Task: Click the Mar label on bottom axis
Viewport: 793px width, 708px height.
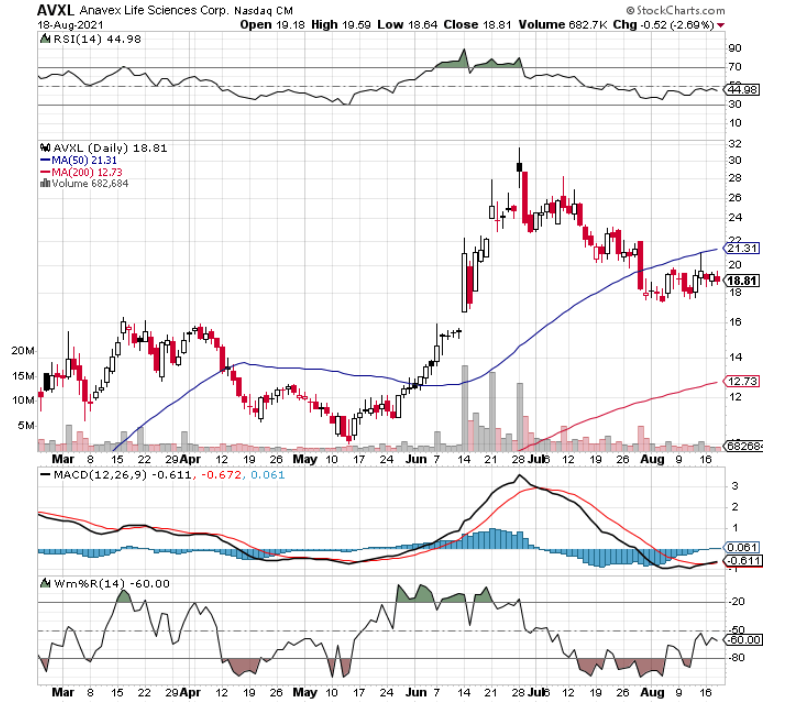Action: click(x=63, y=692)
